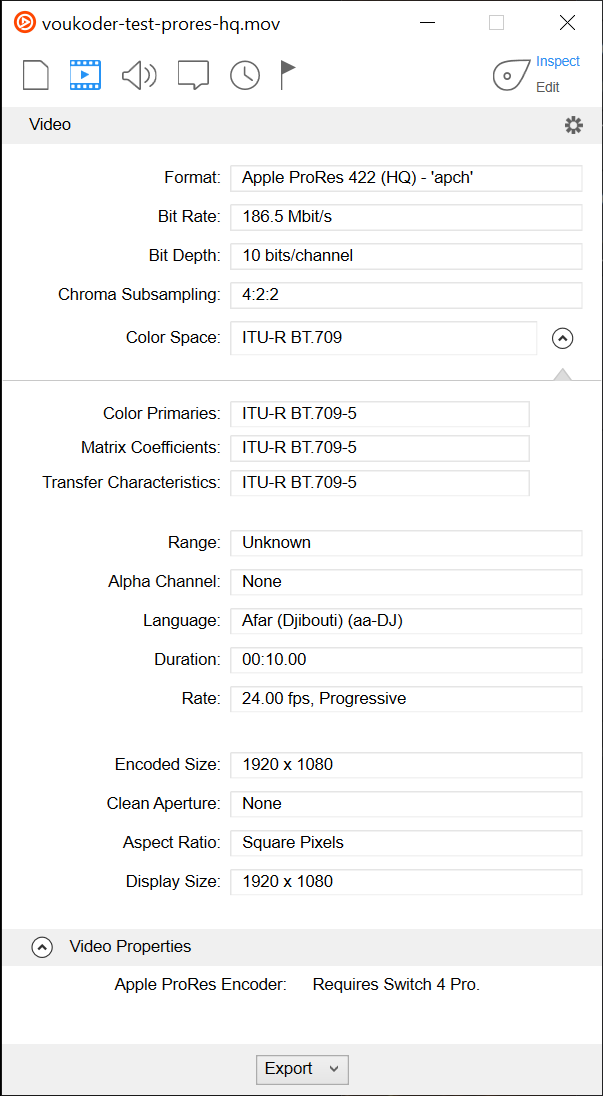603x1096 pixels.
Task: Open the File info tab icon
Action: [x=36, y=75]
